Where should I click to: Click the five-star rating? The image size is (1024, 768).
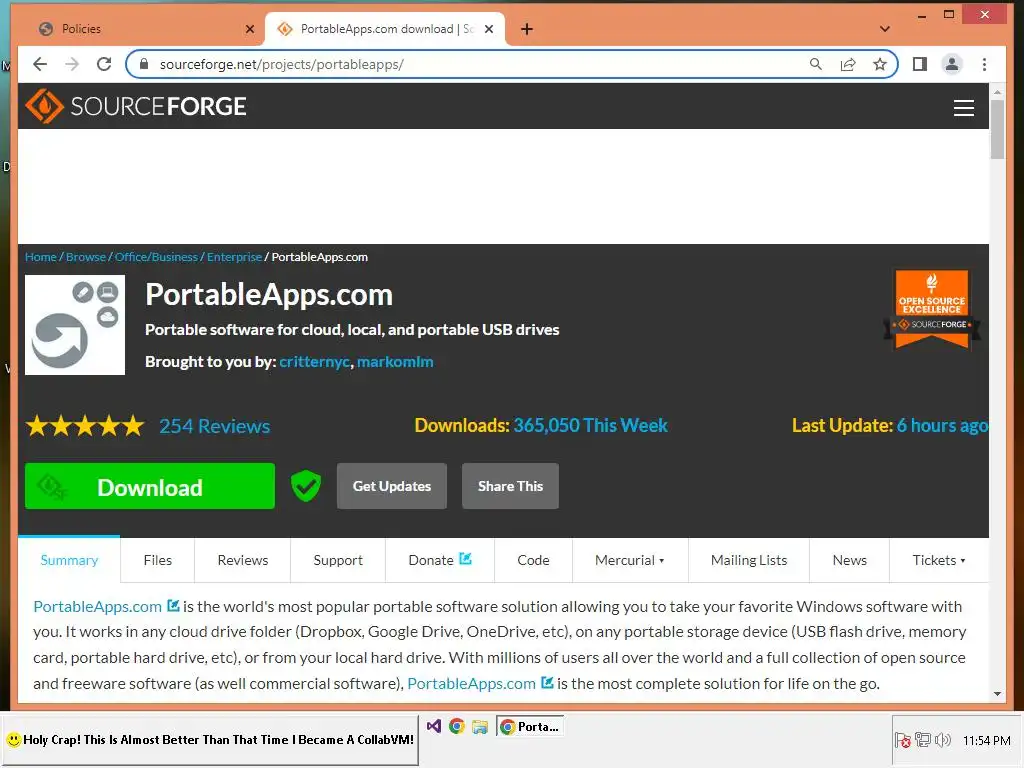[85, 426]
